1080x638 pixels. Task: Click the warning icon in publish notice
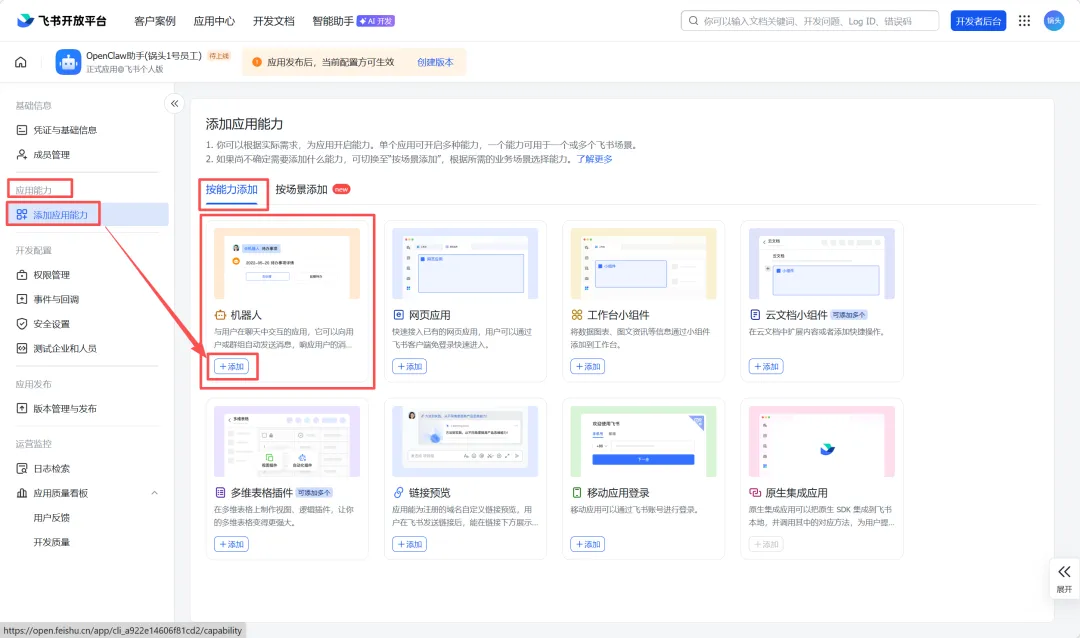pos(257,62)
